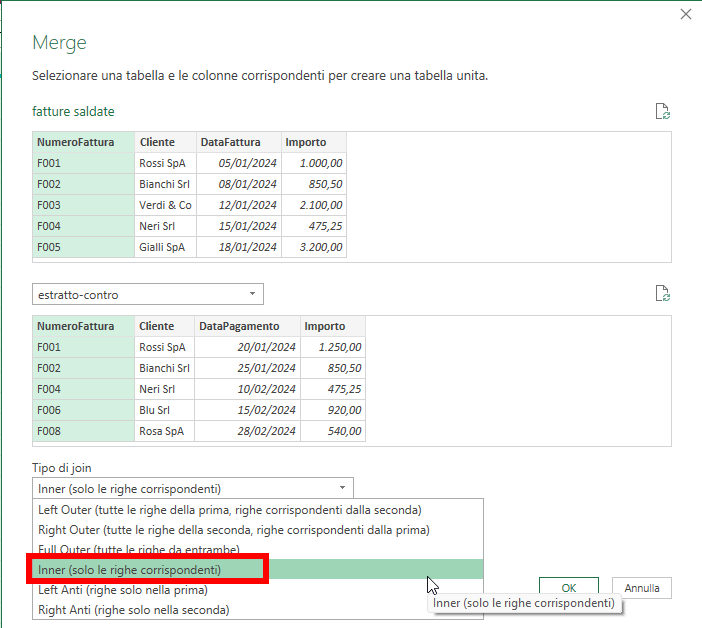702x628 pixels.
Task: Select Left Outer join from the list
Action: coord(229,510)
